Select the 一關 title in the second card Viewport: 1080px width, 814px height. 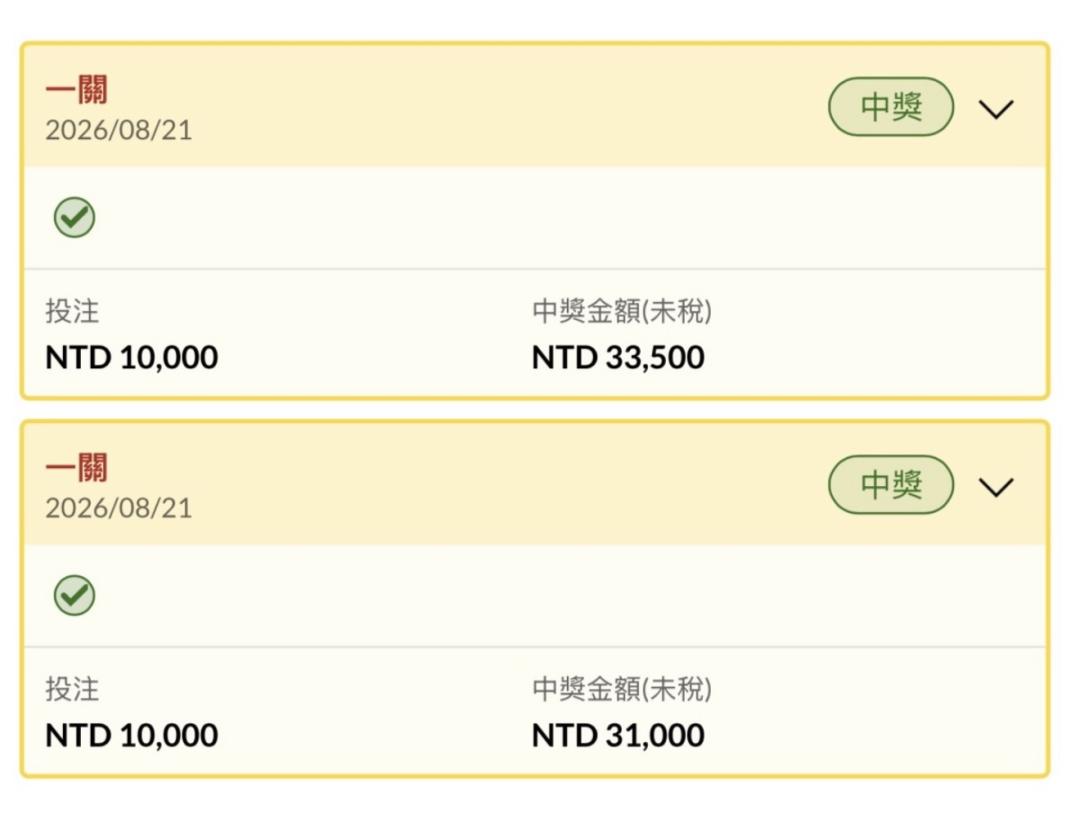point(76,468)
